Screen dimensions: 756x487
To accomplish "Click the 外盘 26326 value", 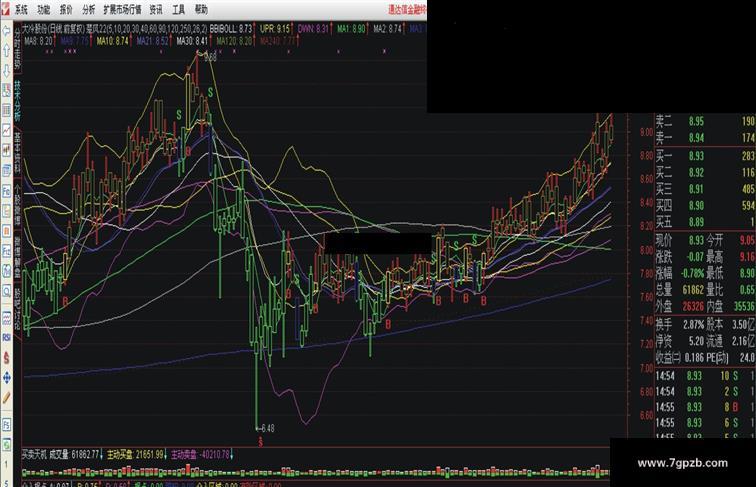I will coord(693,306).
